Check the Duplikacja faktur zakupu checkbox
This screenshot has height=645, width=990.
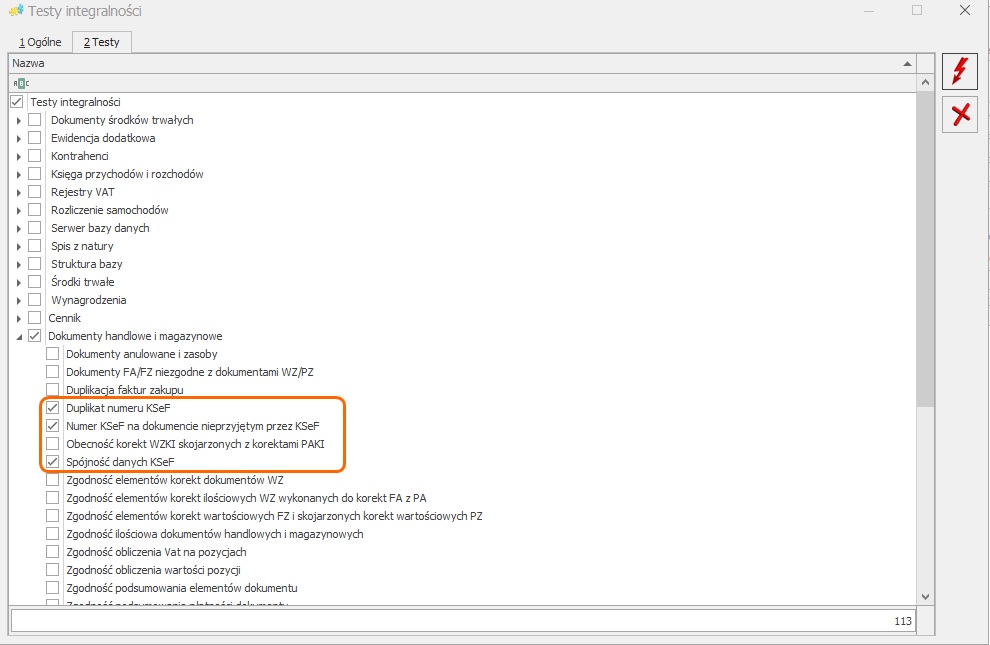click(x=52, y=390)
